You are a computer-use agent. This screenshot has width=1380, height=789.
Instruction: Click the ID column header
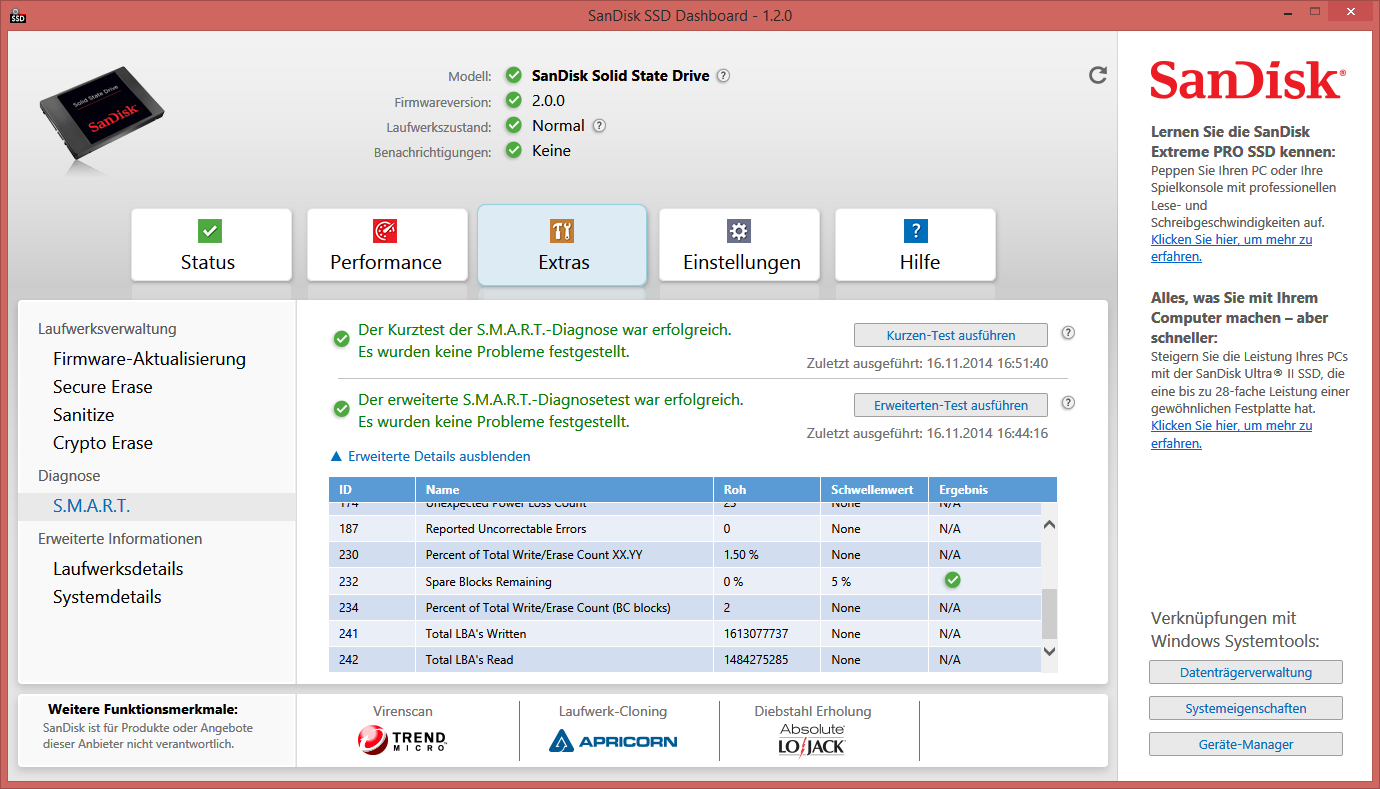372,490
